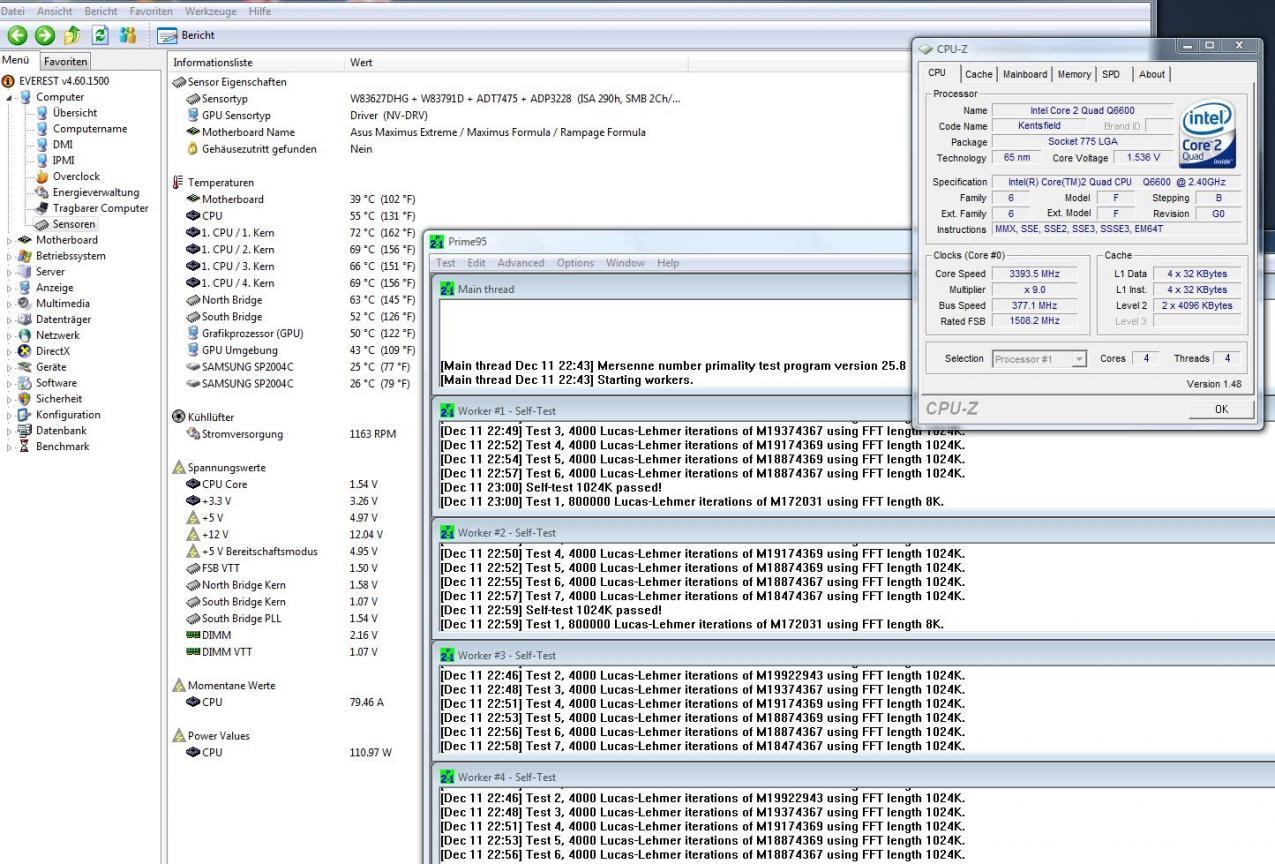Open the Advanced menu in Prime95
This screenshot has width=1275, height=864.
[x=520, y=263]
